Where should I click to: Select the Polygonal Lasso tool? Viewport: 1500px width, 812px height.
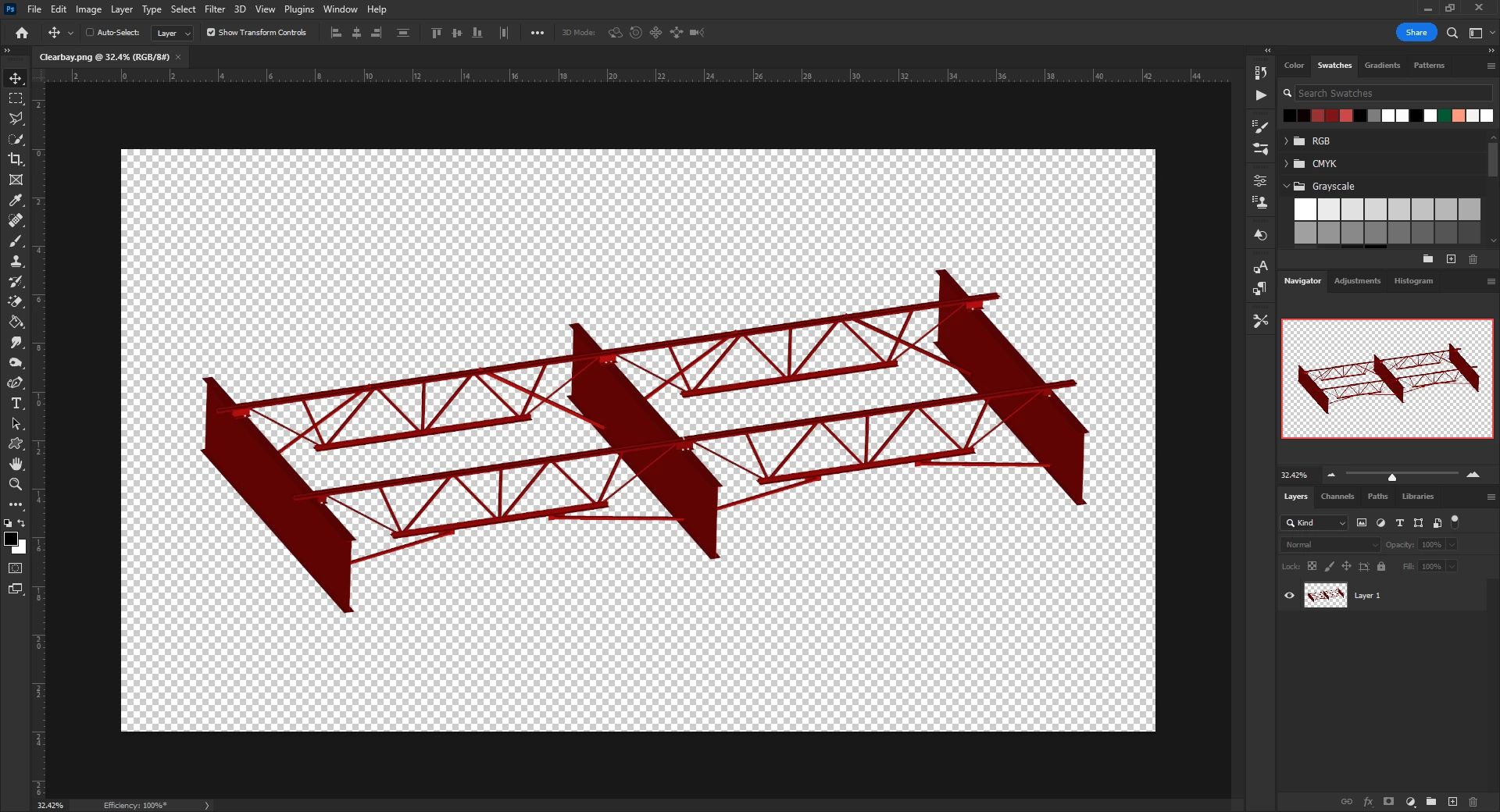click(16, 119)
